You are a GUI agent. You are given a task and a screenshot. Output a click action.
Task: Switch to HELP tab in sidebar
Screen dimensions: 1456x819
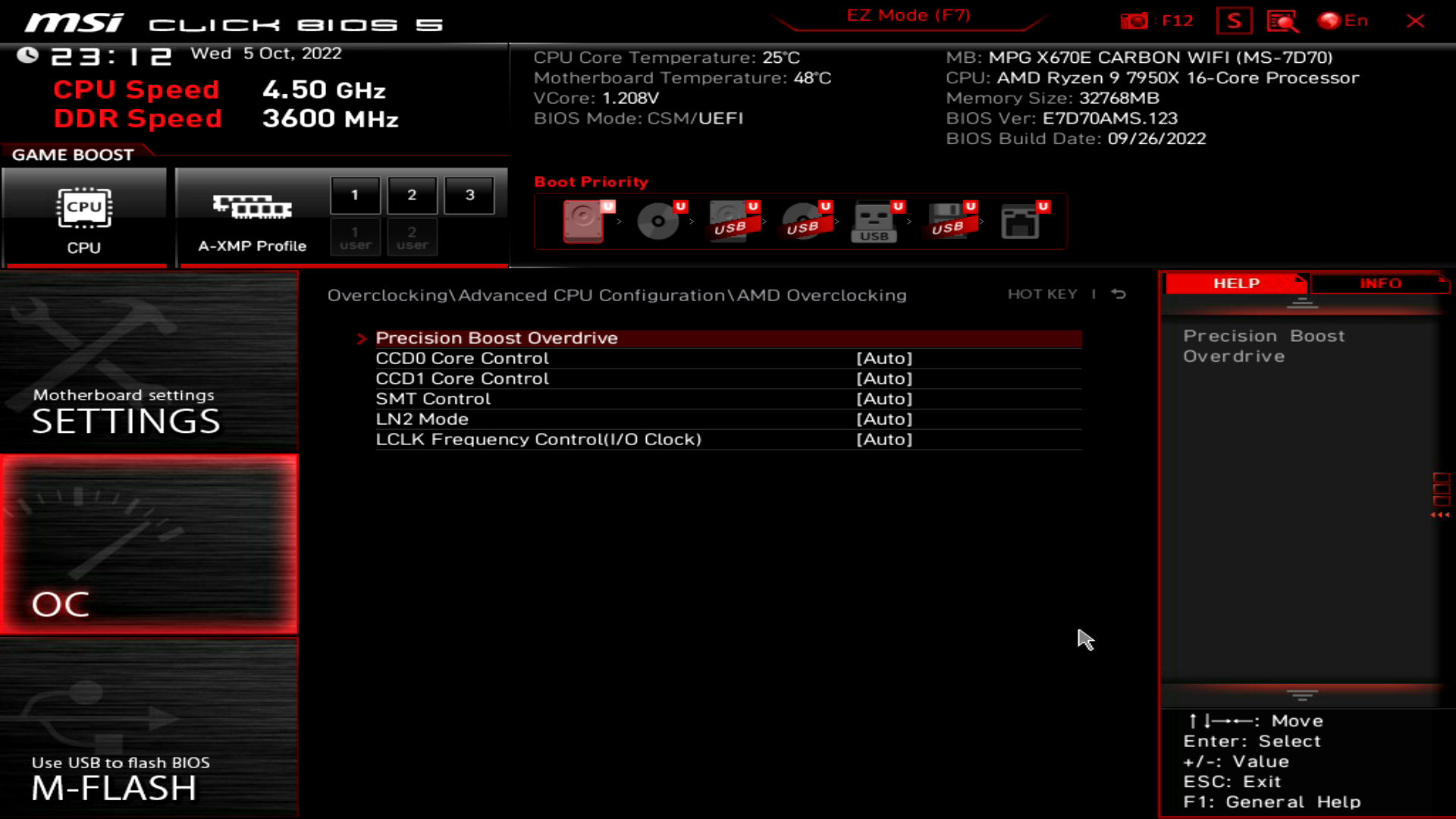(1235, 283)
